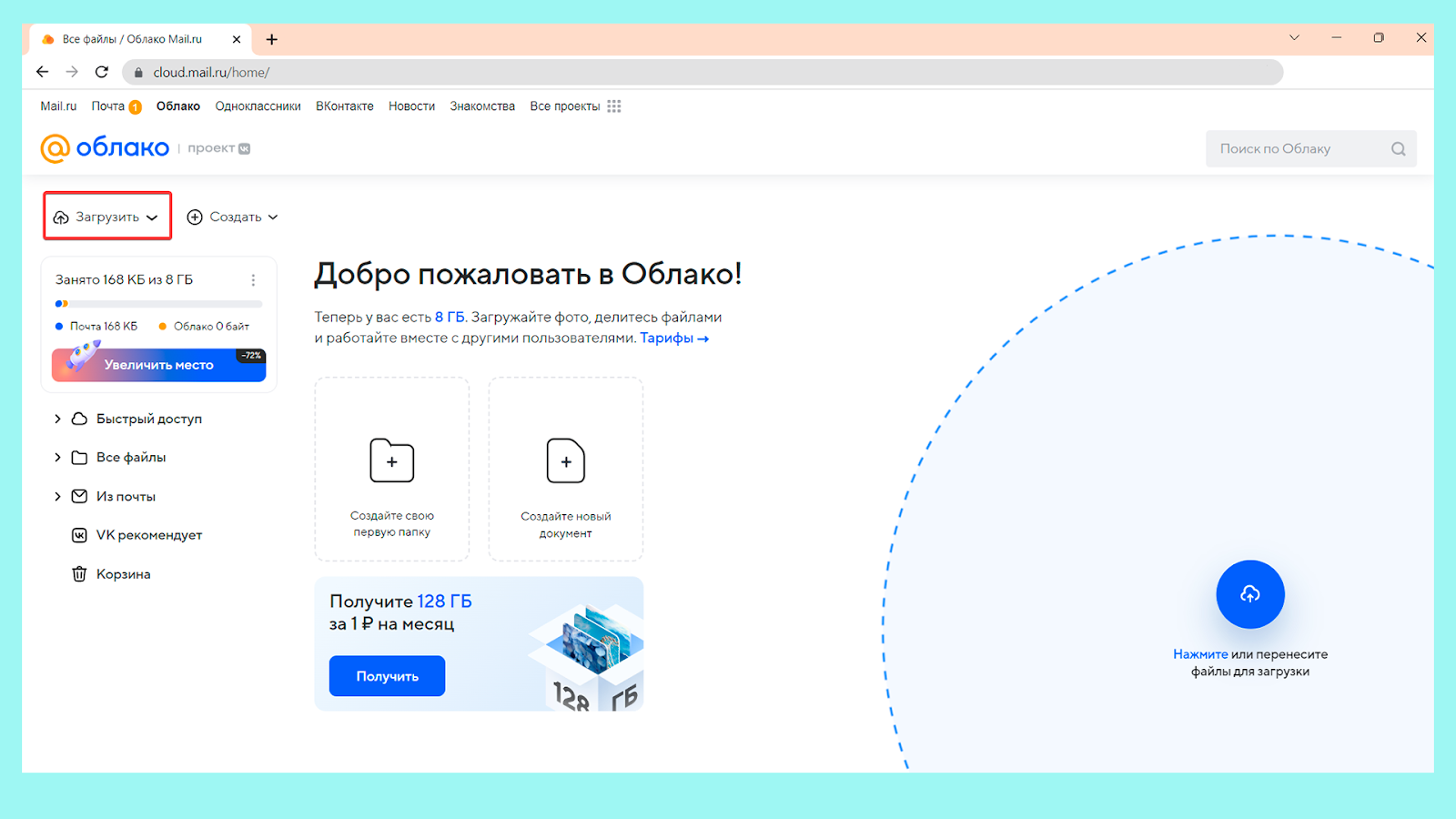1456x819 pixels.
Task: Open Одноклассники in the portal bar
Action: click(x=258, y=106)
